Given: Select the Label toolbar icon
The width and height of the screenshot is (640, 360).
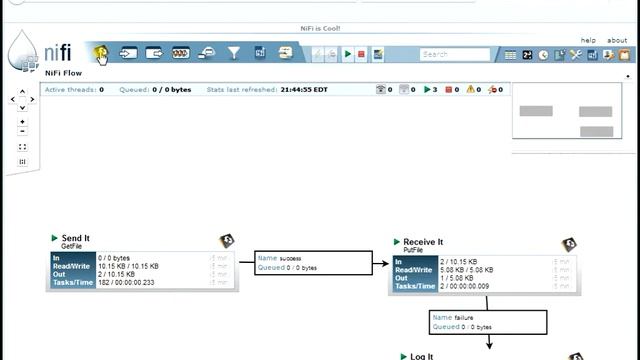Looking at the screenshot, I should [x=286, y=53].
